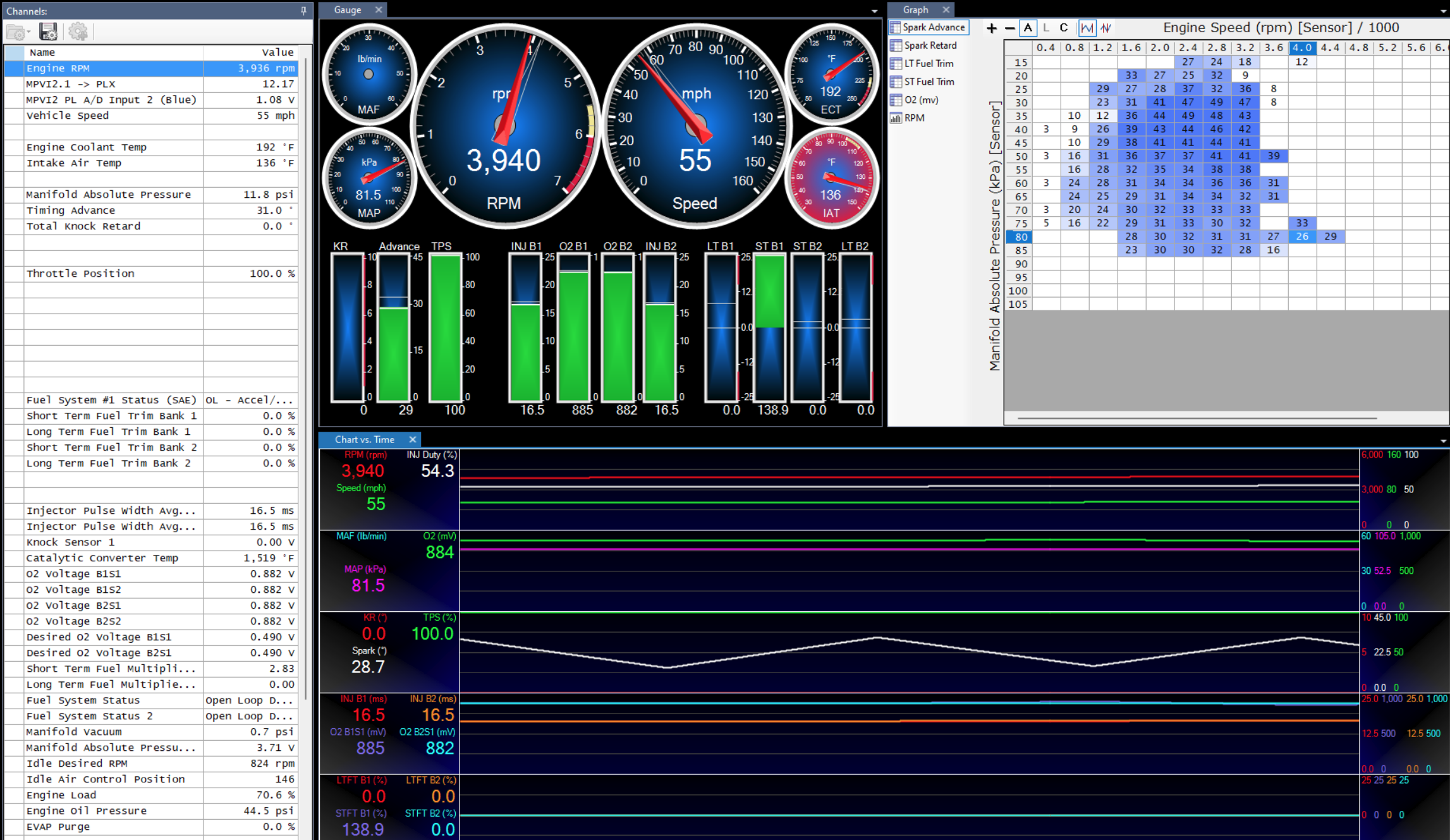Select the RPM histogram item

point(913,118)
